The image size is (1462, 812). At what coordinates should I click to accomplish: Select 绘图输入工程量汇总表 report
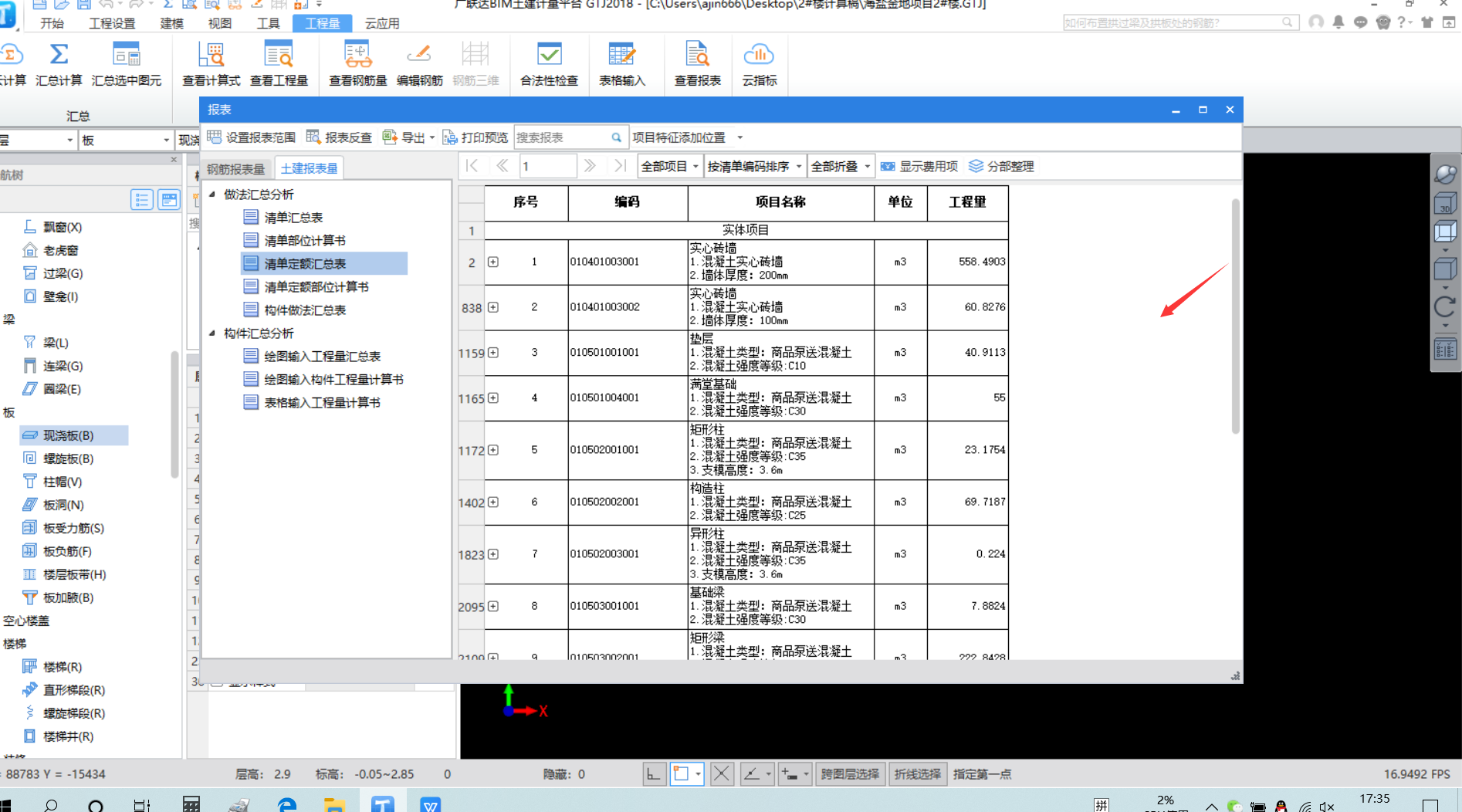tap(322, 357)
